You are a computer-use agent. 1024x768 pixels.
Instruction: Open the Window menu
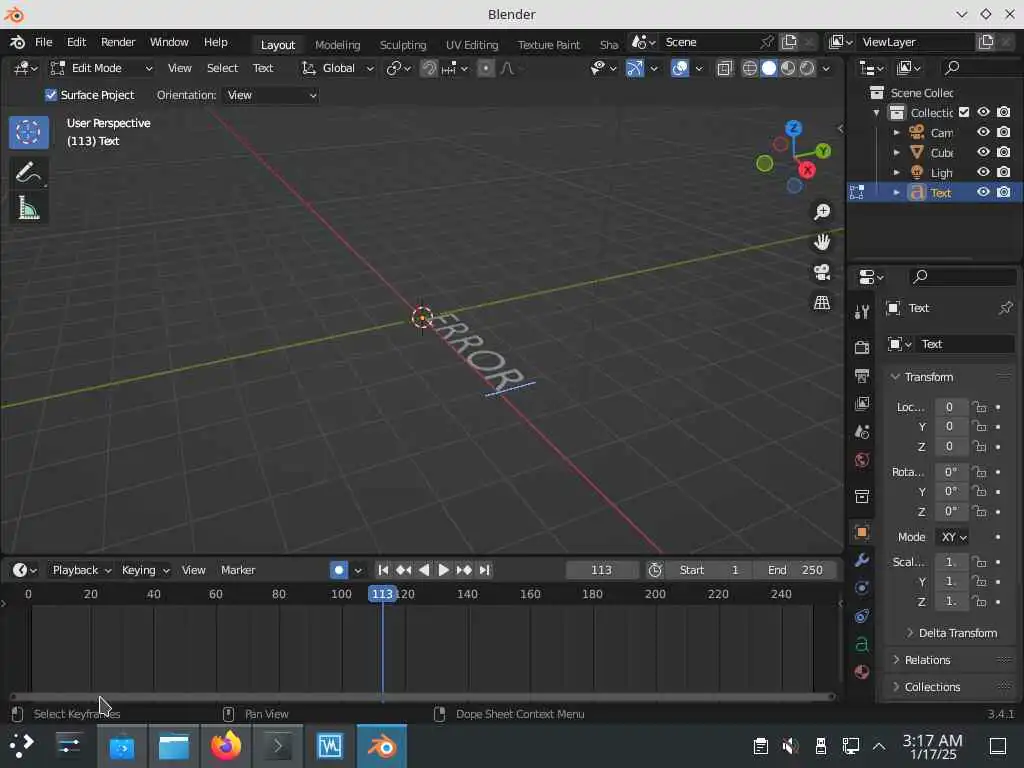[x=169, y=42]
